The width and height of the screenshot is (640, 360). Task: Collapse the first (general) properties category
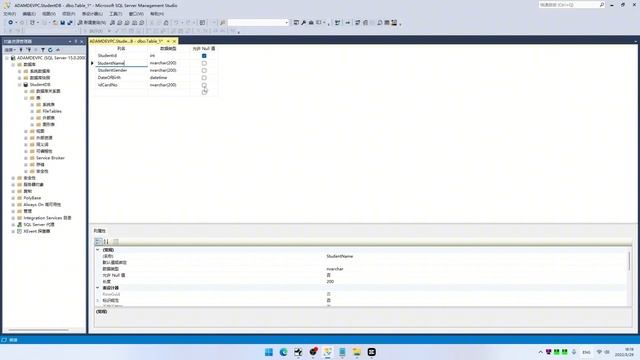click(x=98, y=250)
